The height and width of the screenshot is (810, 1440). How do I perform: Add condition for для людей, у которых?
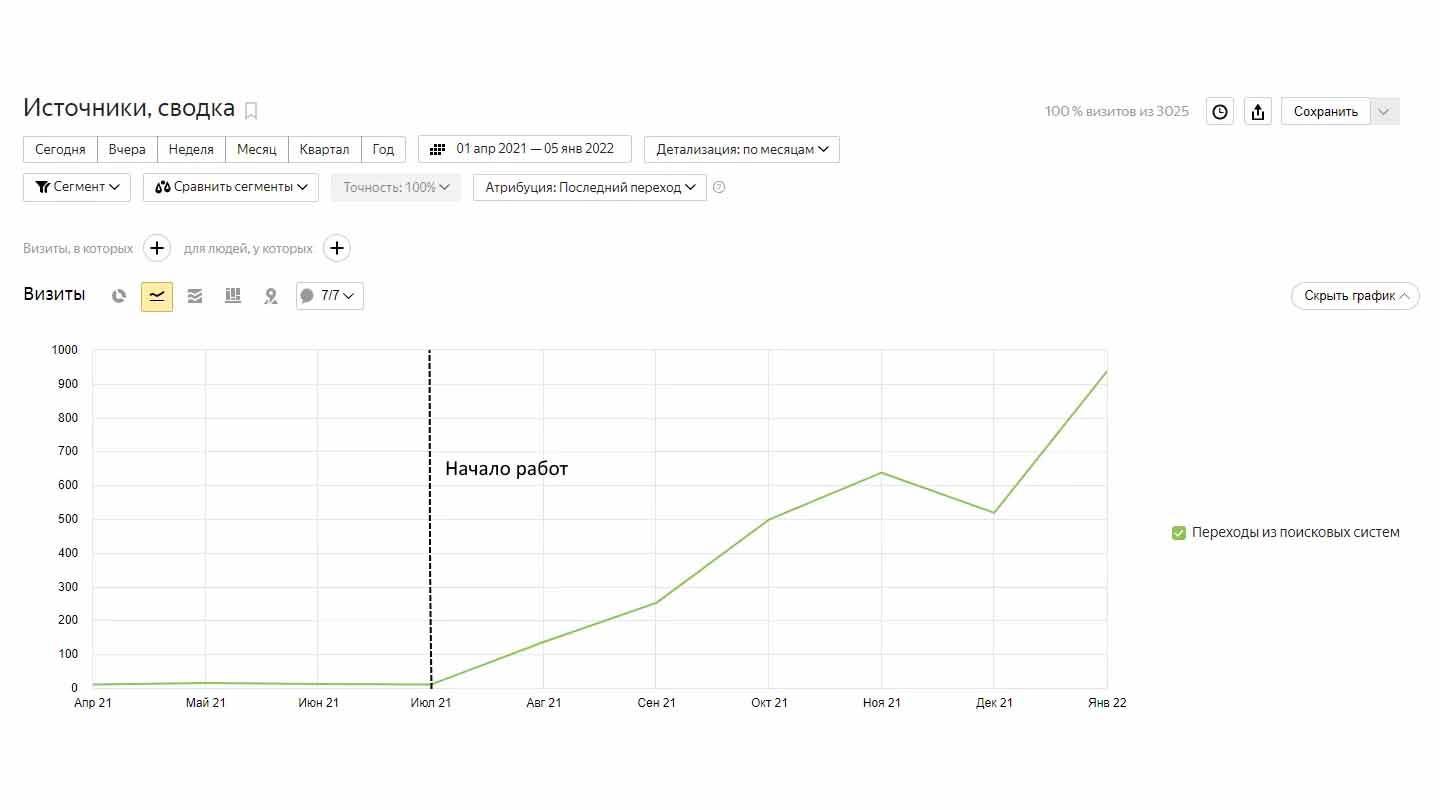coord(337,248)
